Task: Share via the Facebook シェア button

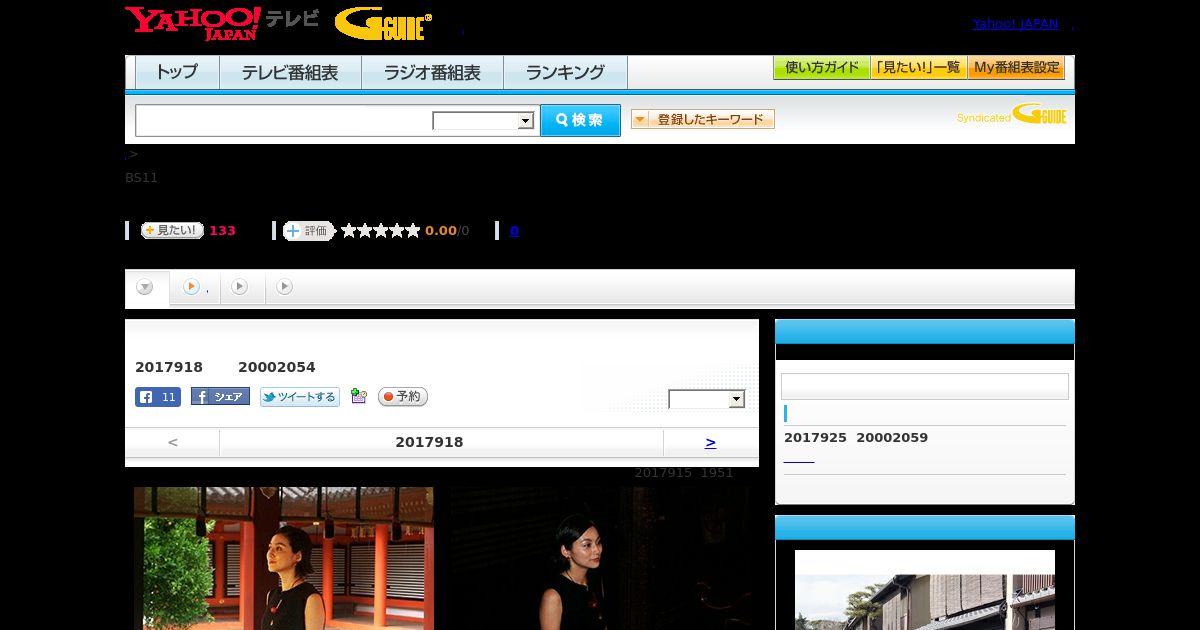Action: pos(220,397)
